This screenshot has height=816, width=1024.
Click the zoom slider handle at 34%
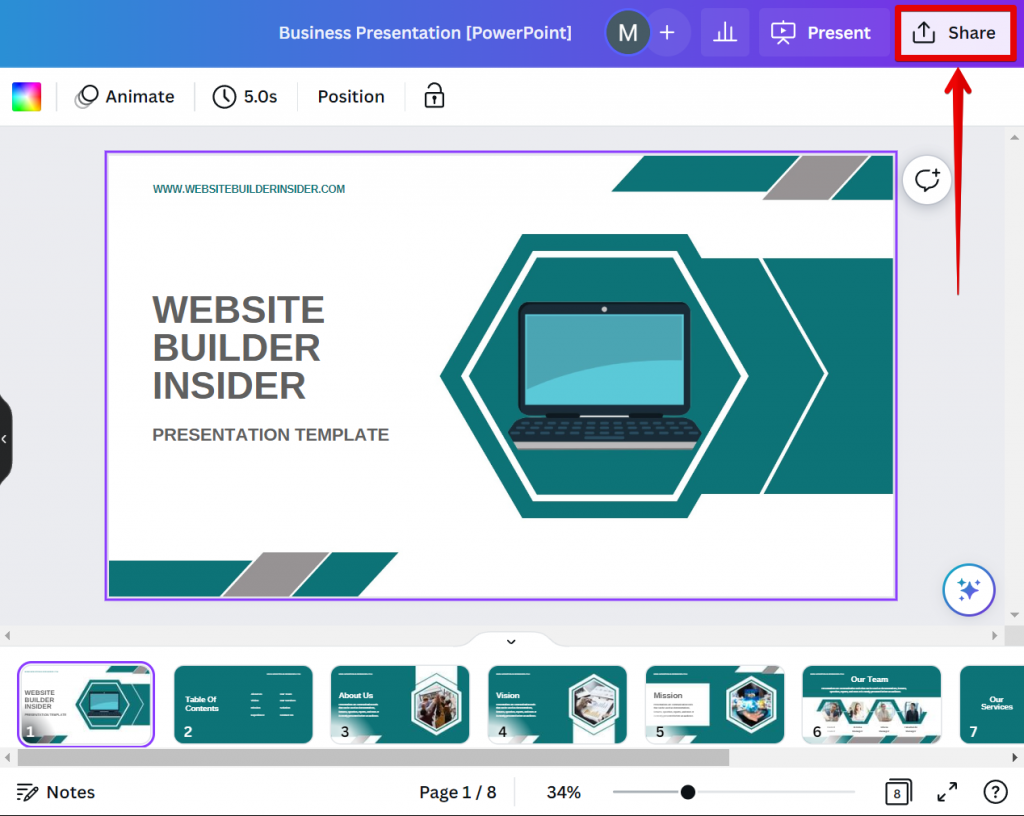pos(687,791)
